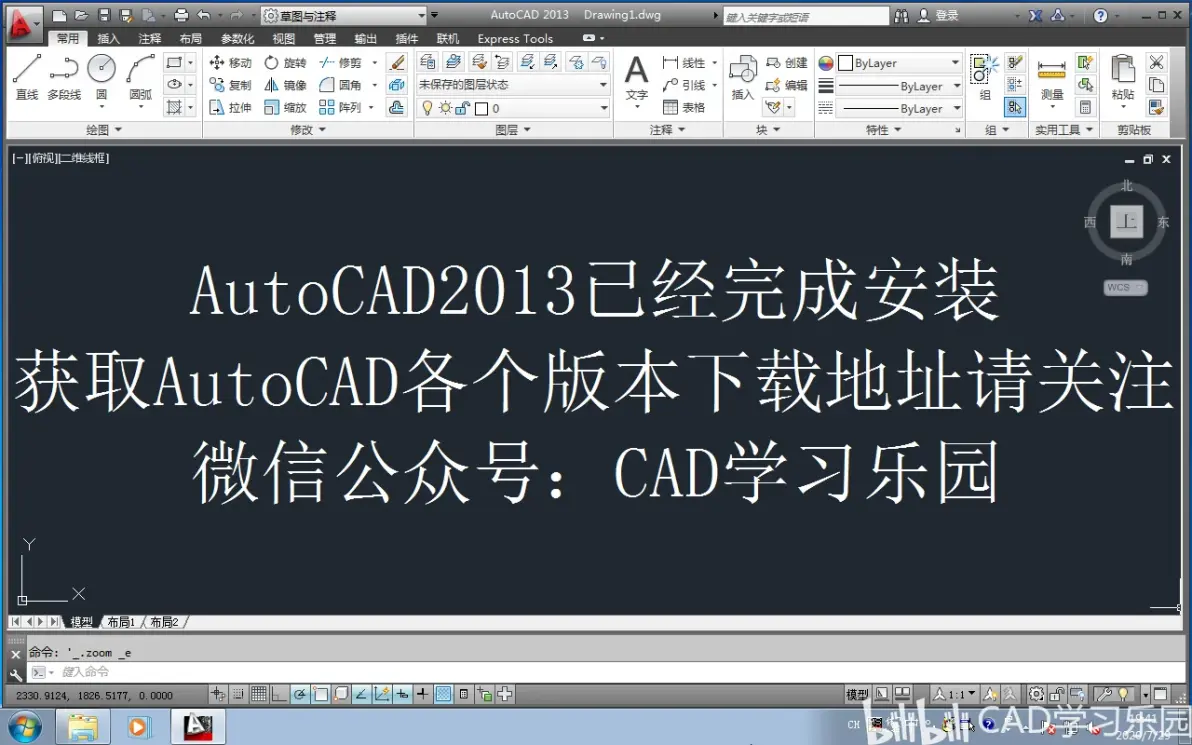Image resolution: width=1192 pixels, height=745 pixels.
Task: Click the 登录 sign-in button
Action: pos(937,15)
